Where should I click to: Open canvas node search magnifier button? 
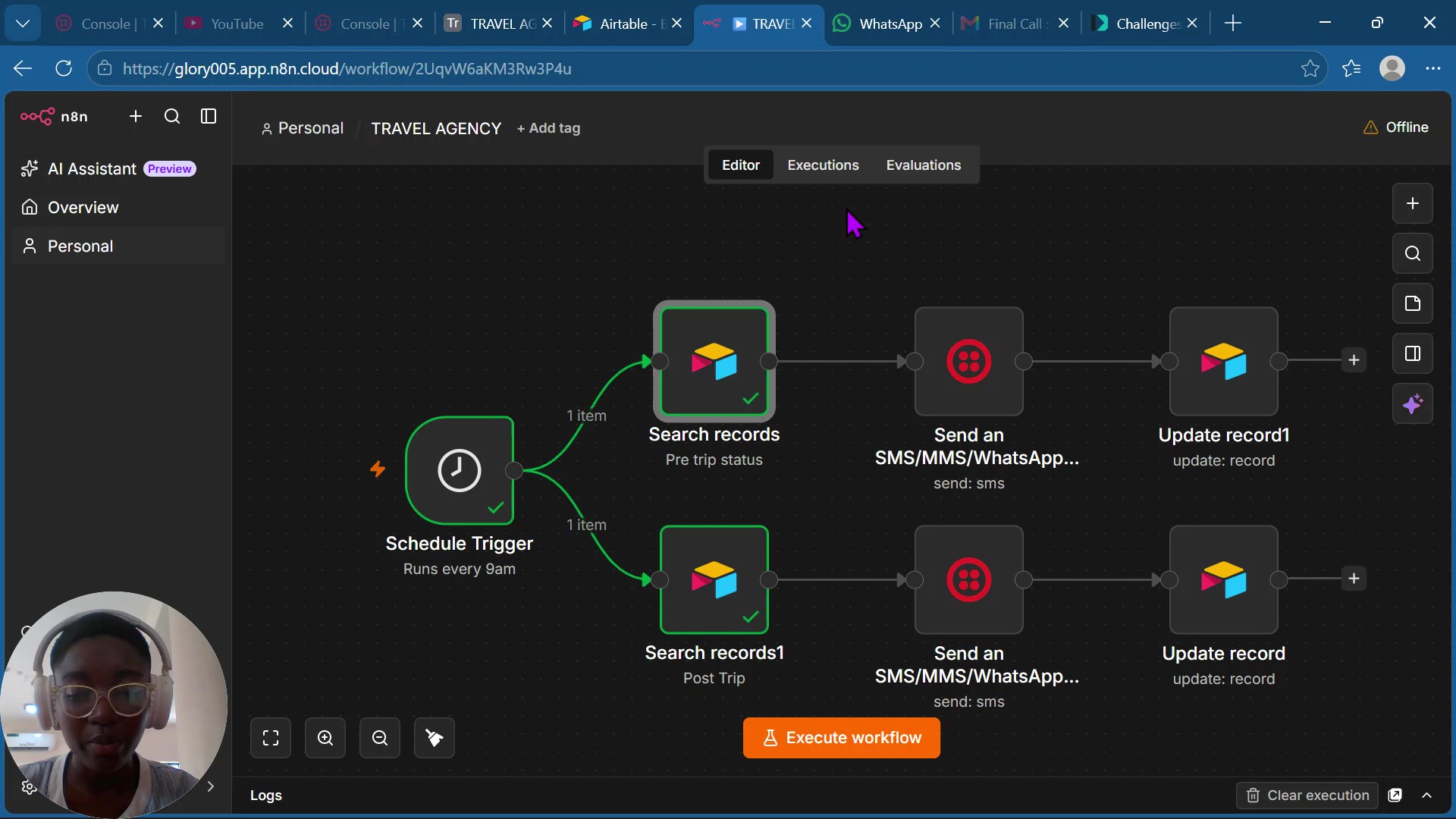pos(1412,253)
